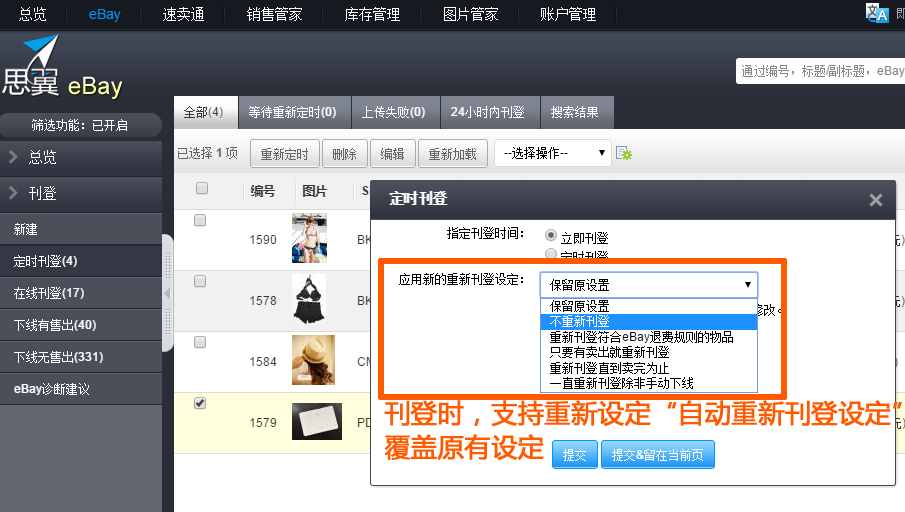Close the 定时刊登 dialog
The height and width of the screenshot is (512, 905).
click(x=876, y=200)
